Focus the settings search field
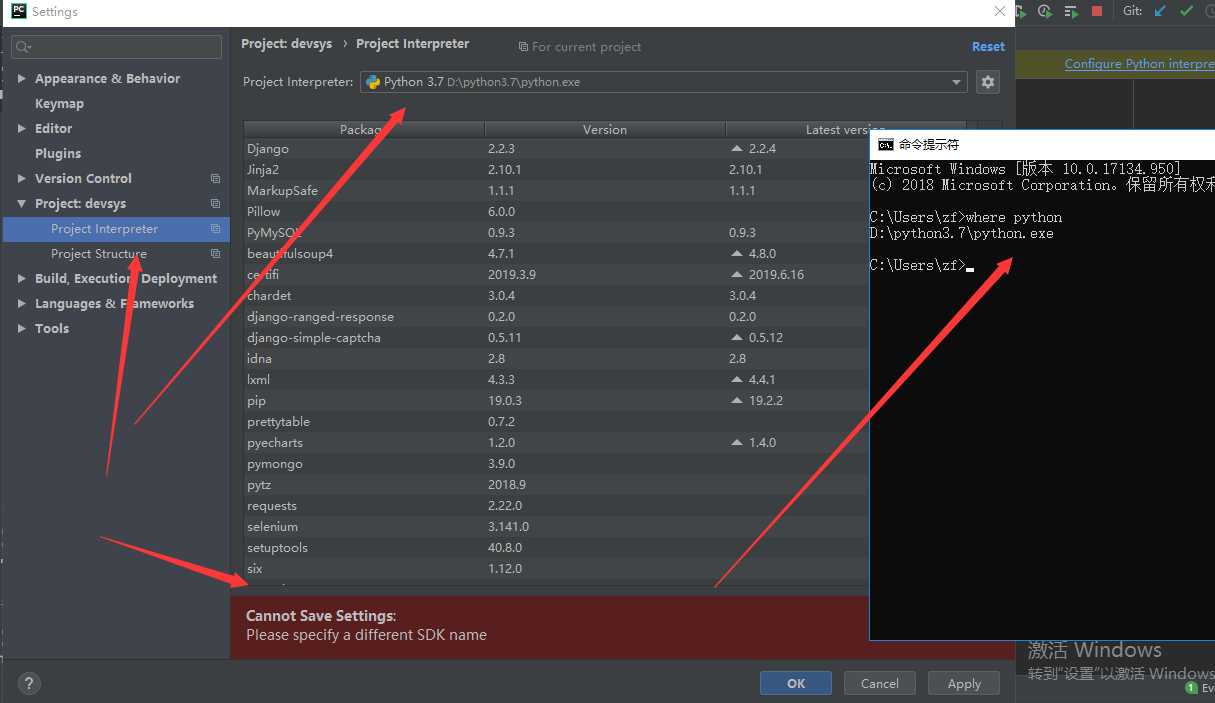The width and height of the screenshot is (1215, 703). [117, 47]
